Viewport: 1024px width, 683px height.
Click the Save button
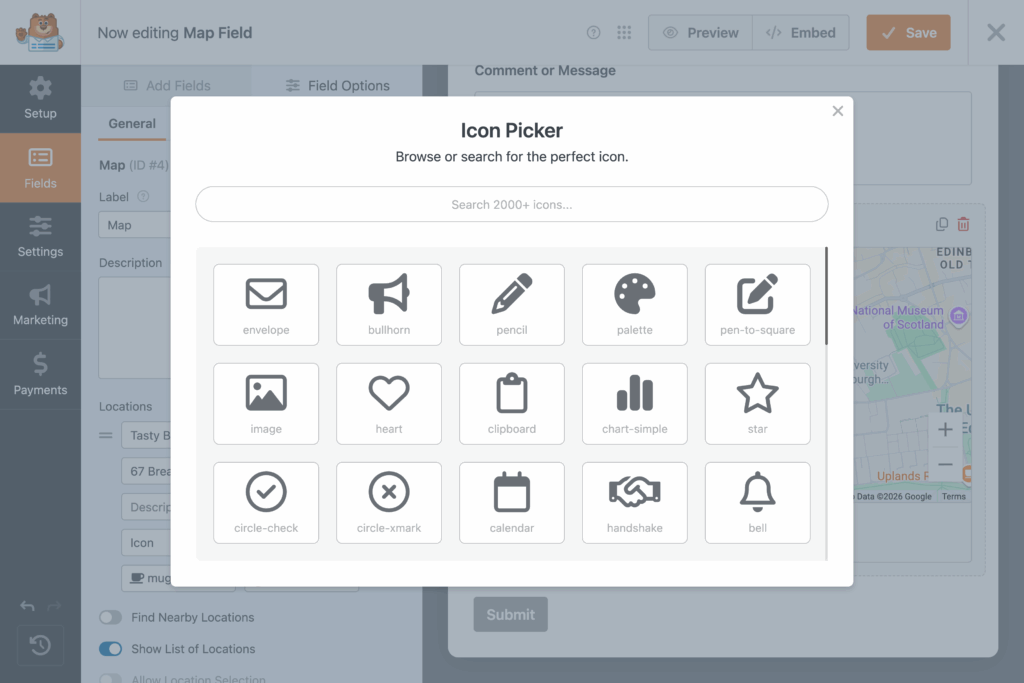(908, 33)
